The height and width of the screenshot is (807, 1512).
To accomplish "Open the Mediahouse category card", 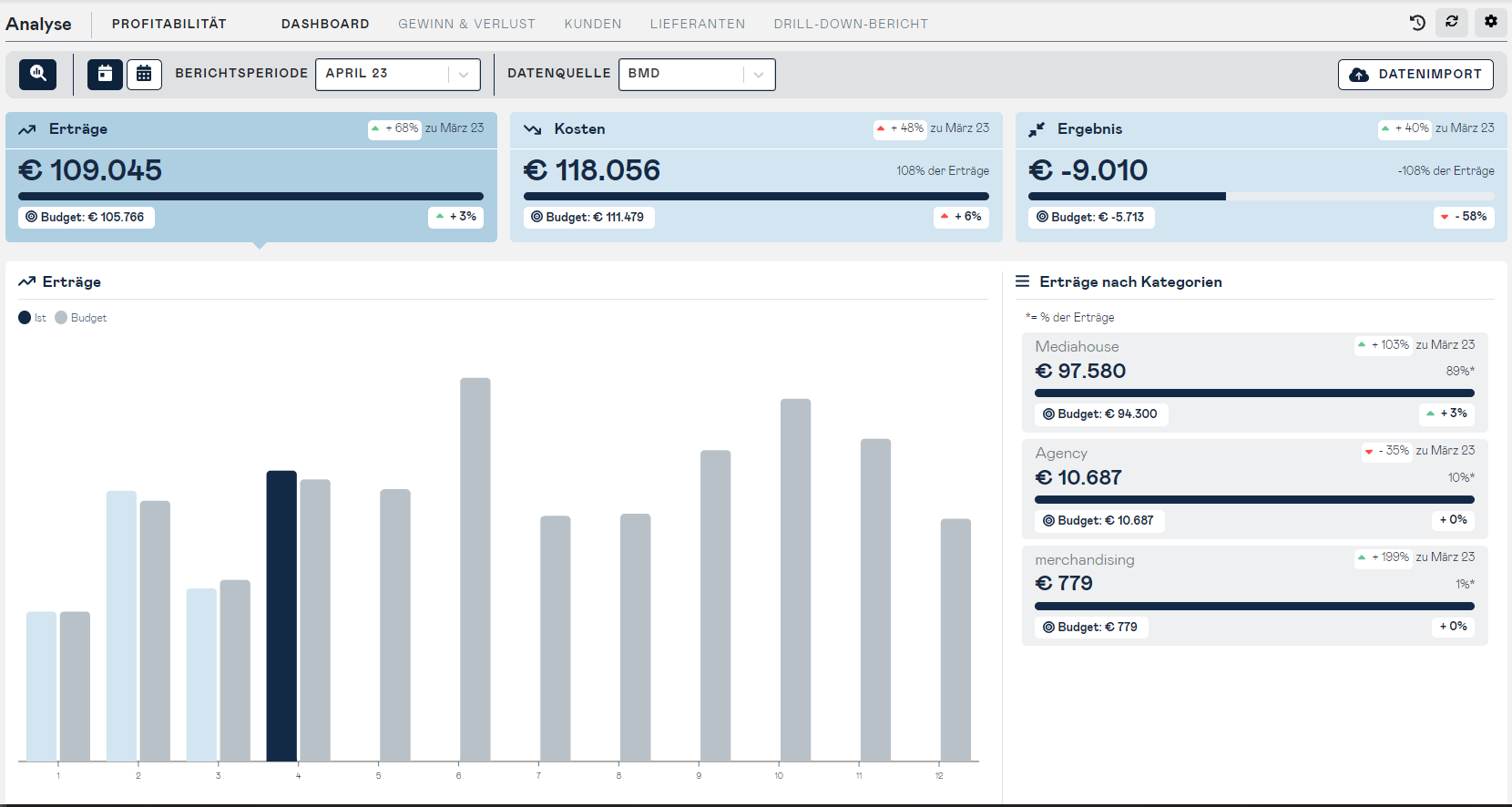I will click(1255, 383).
